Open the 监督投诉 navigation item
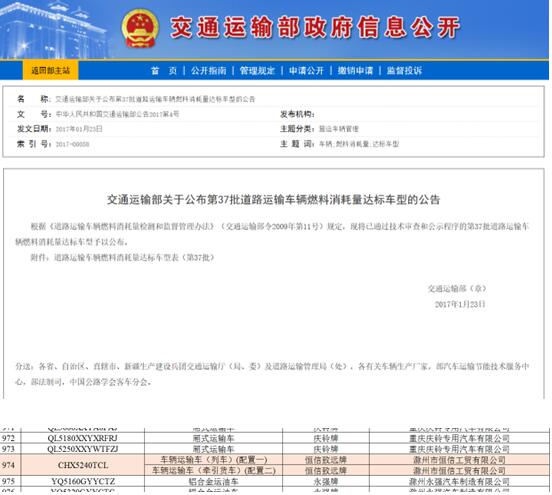This screenshot has width=552, height=495. [x=404, y=71]
